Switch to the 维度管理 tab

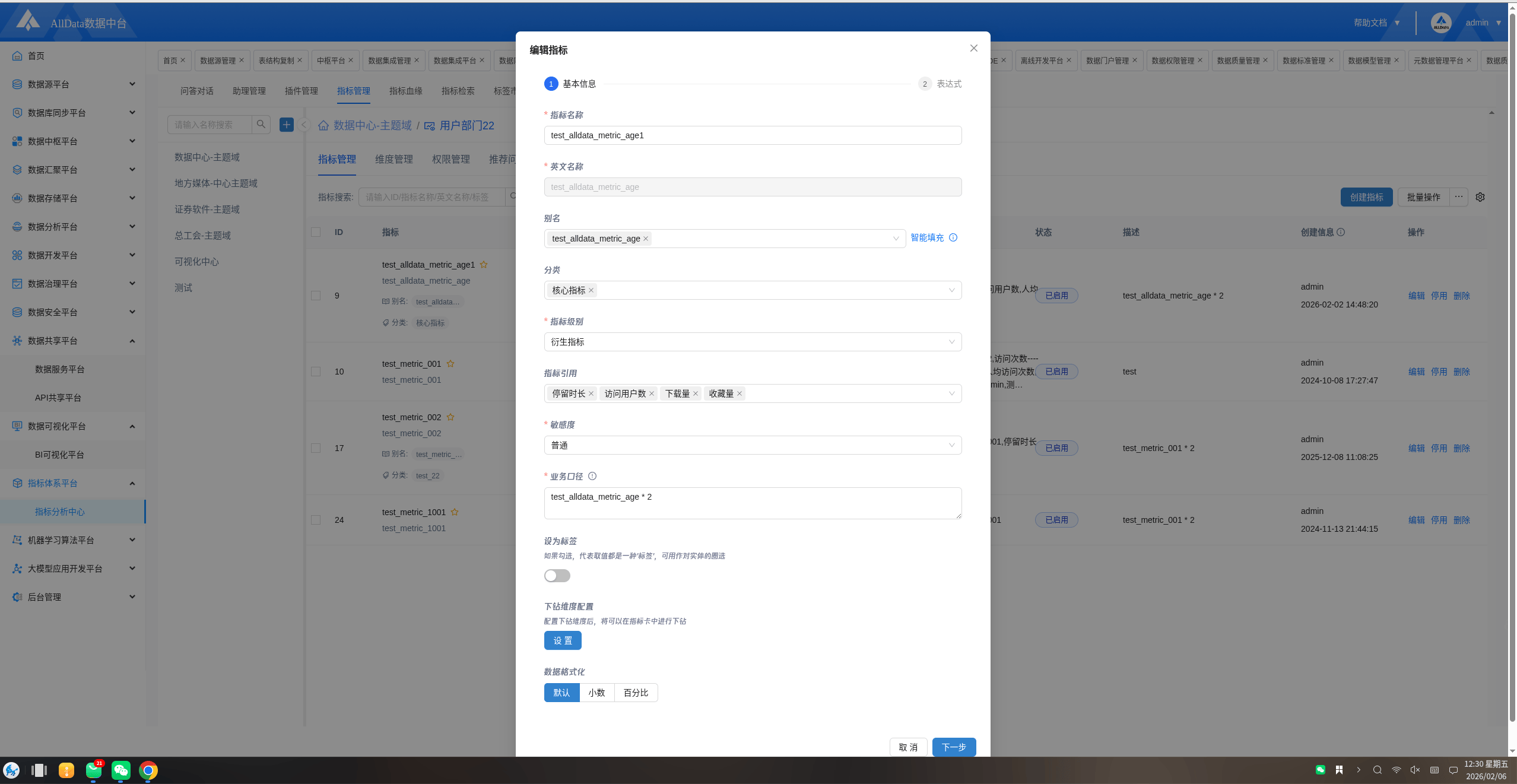(394, 159)
